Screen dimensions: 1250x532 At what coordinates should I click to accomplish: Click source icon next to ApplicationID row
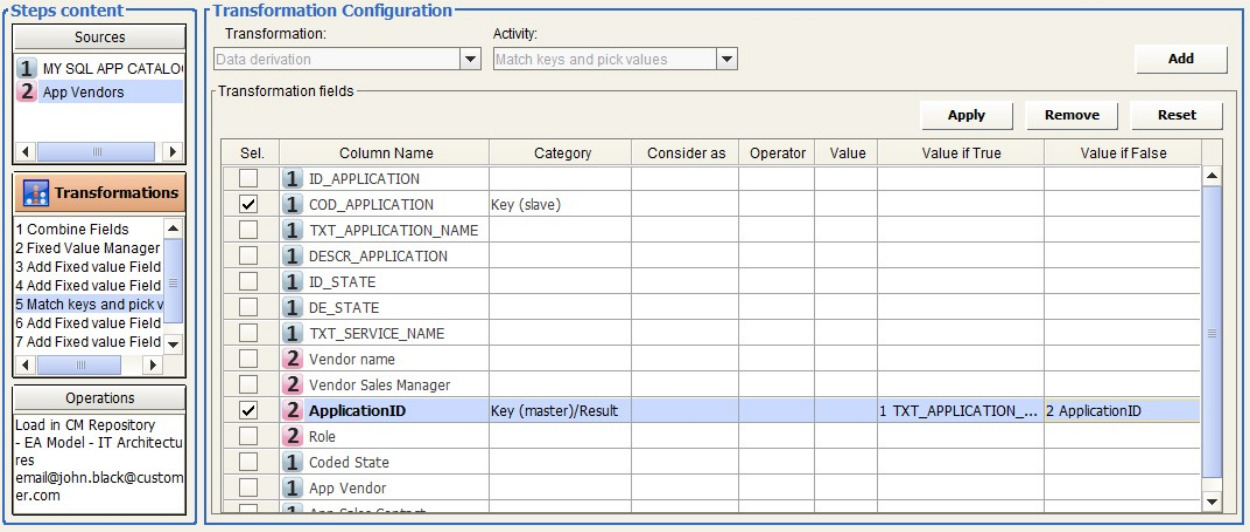(x=292, y=411)
